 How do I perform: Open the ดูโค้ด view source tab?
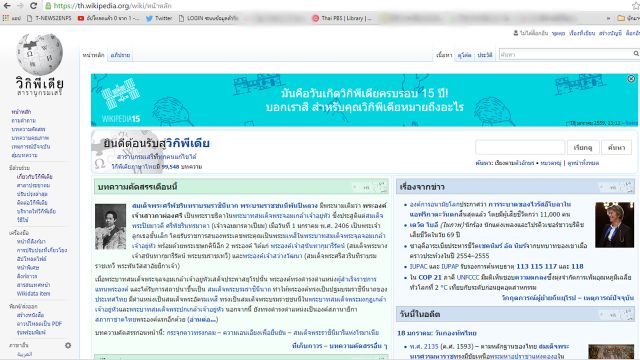click(464, 55)
